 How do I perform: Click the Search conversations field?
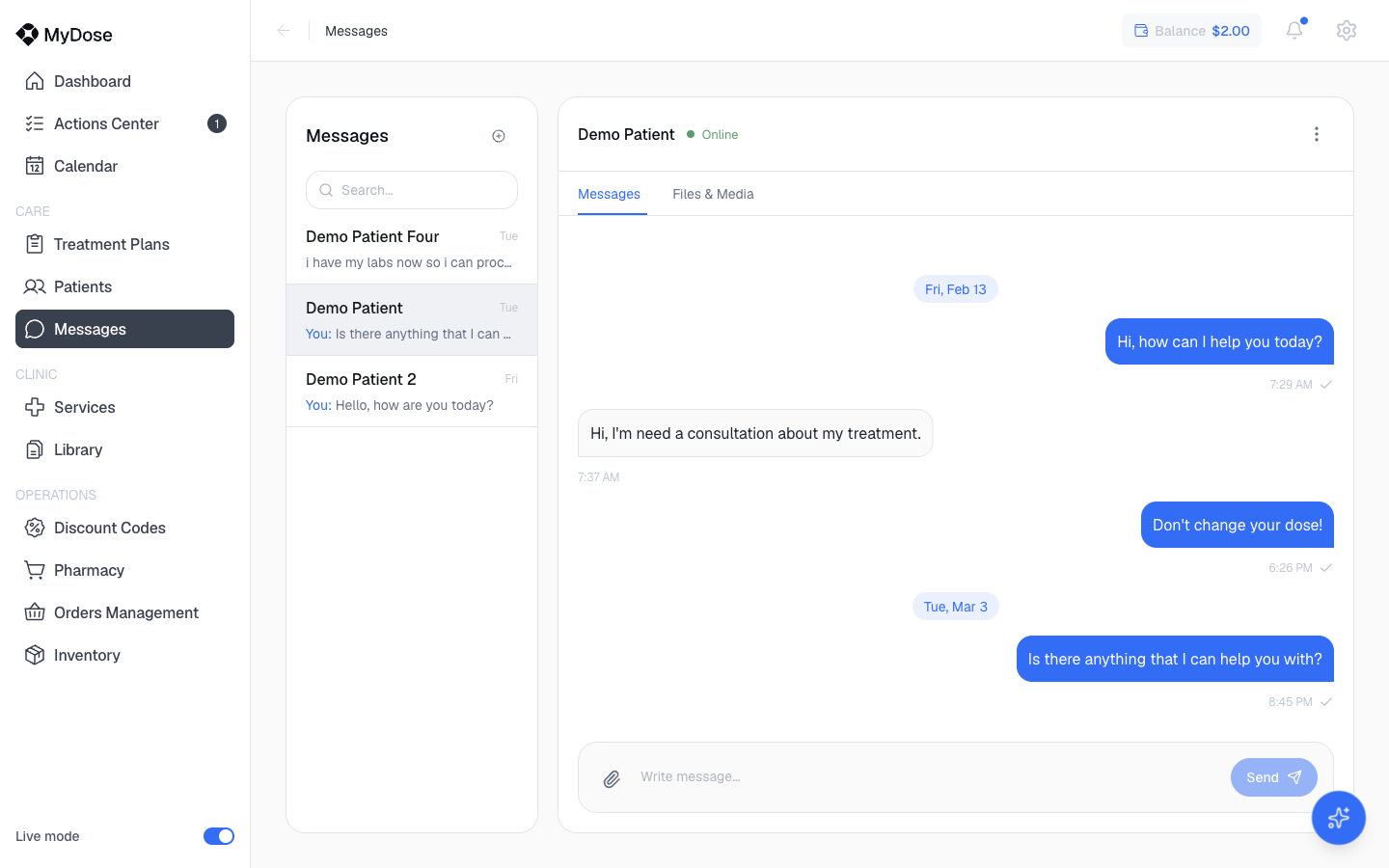(x=412, y=190)
